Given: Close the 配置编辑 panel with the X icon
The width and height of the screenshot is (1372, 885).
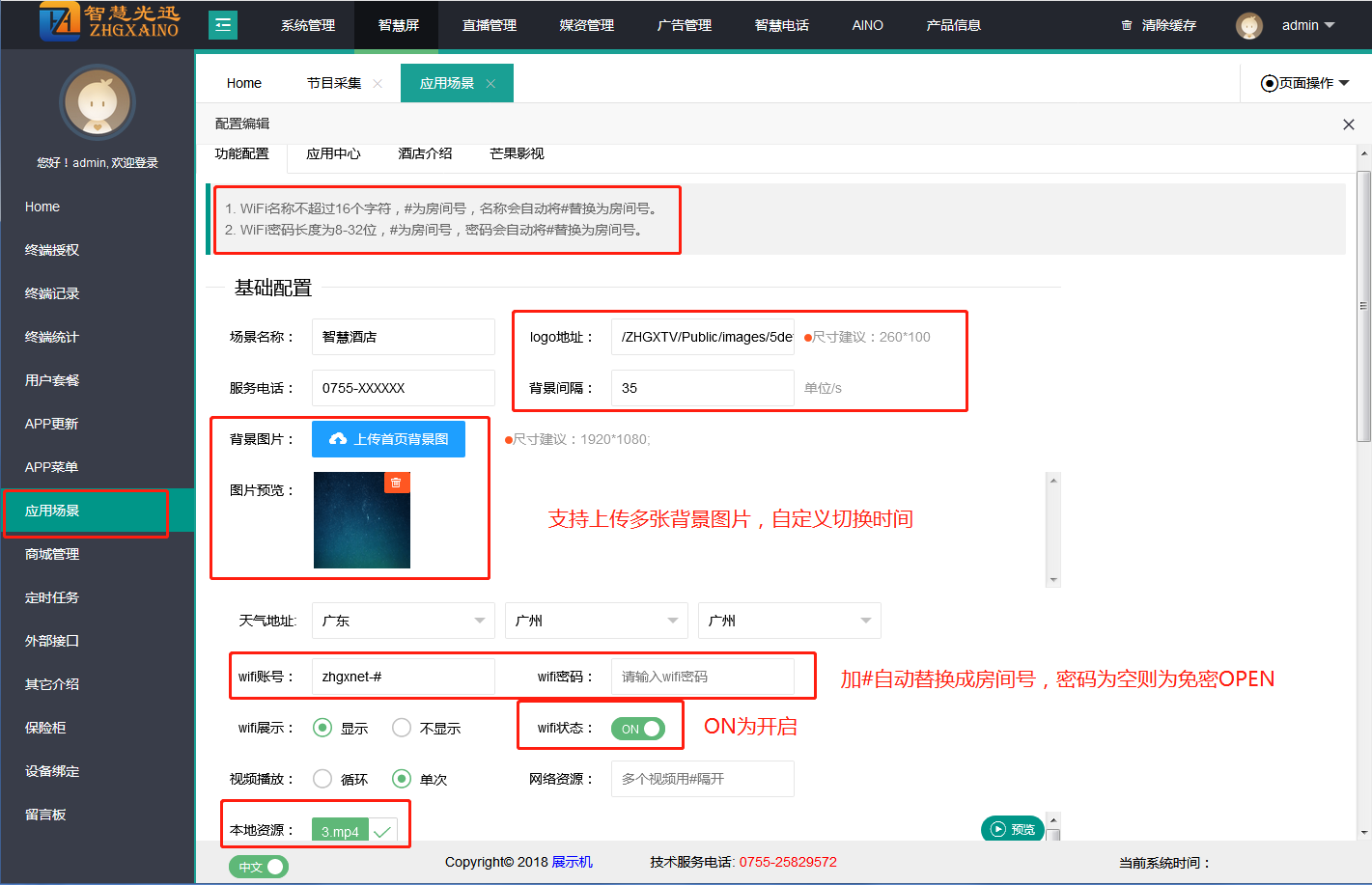Looking at the screenshot, I should pyautogui.click(x=1348, y=124).
